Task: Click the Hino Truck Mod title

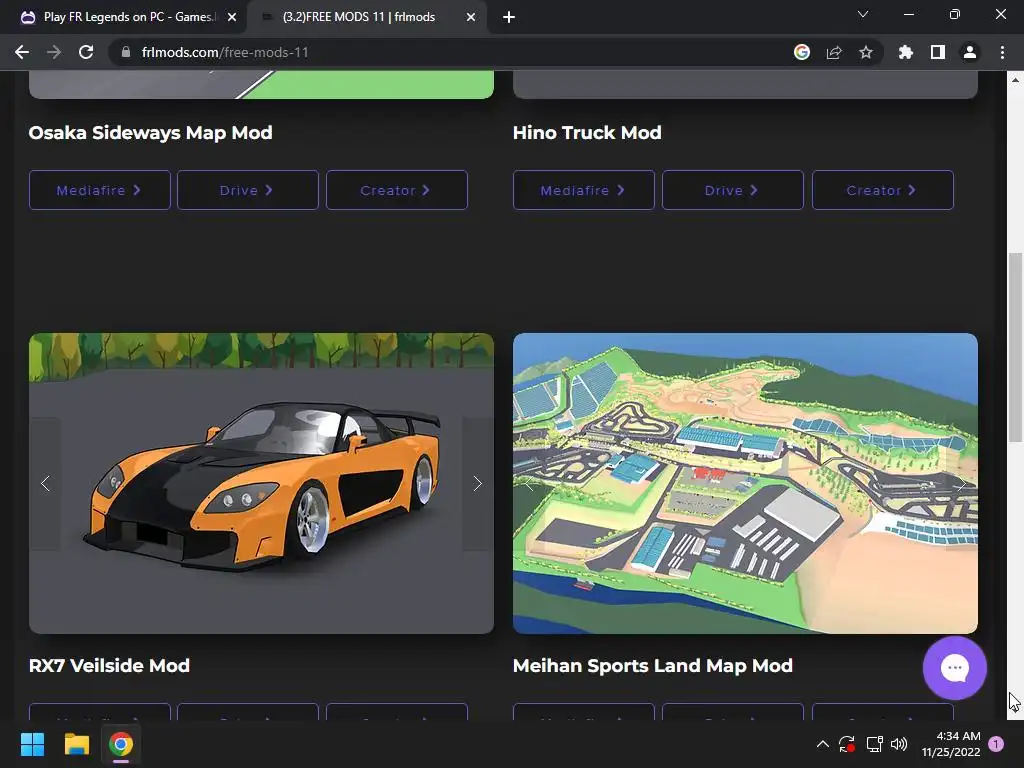Action: tap(587, 133)
